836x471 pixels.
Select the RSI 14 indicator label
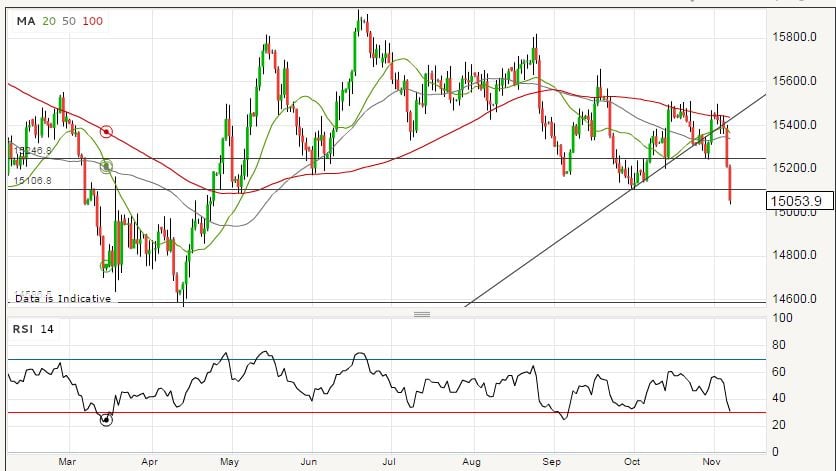click(x=32, y=329)
